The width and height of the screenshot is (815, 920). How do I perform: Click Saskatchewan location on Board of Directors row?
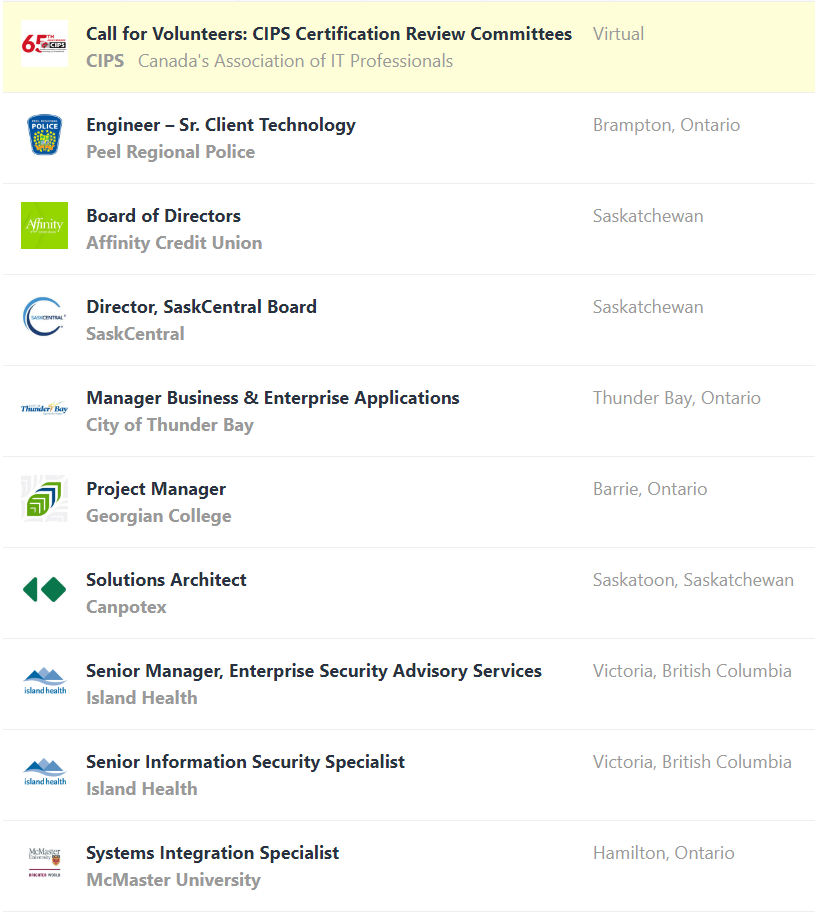click(x=648, y=216)
